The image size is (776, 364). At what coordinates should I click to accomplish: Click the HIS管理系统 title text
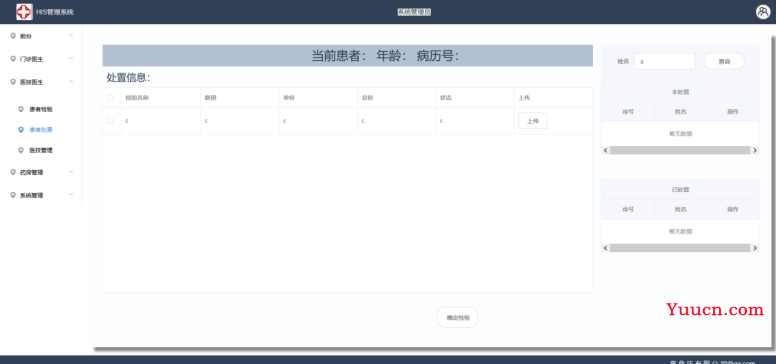click(x=55, y=12)
